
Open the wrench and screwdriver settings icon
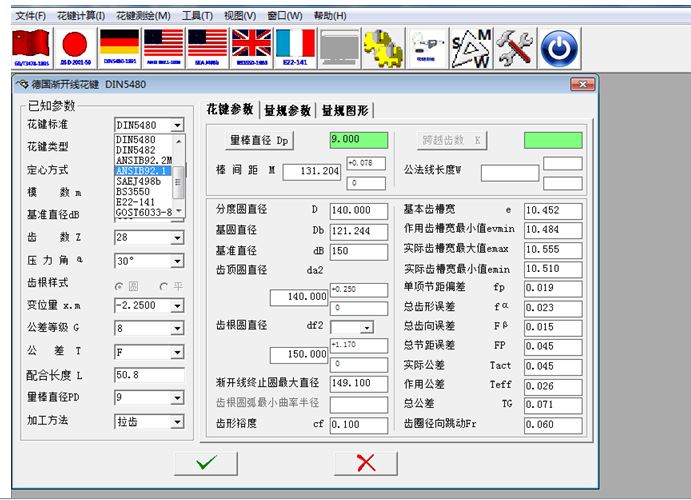pyautogui.click(x=515, y=46)
